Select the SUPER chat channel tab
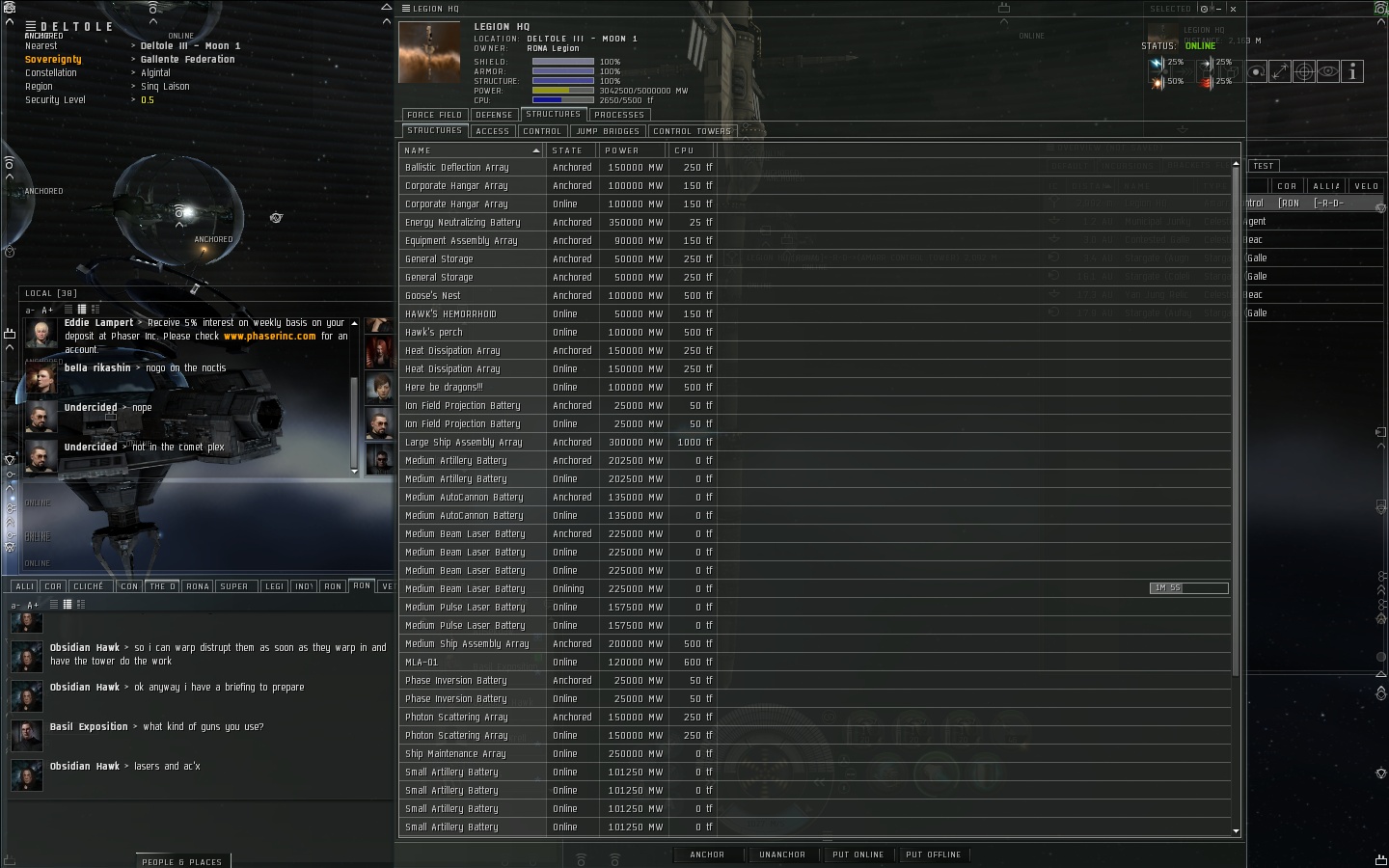This screenshot has width=1389, height=868. [234, 586]
